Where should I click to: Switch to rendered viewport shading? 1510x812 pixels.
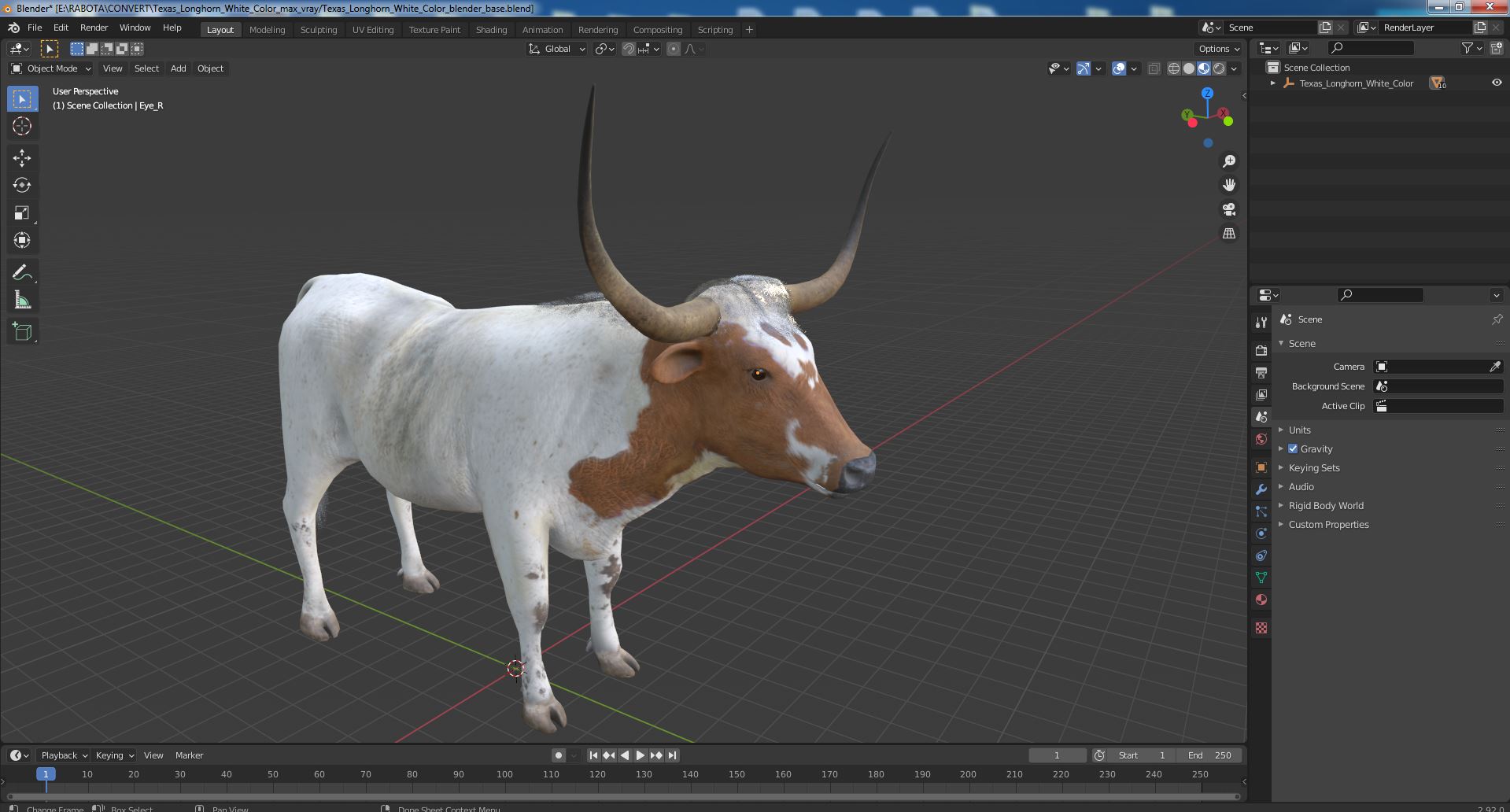click(x=1219, y=68)
